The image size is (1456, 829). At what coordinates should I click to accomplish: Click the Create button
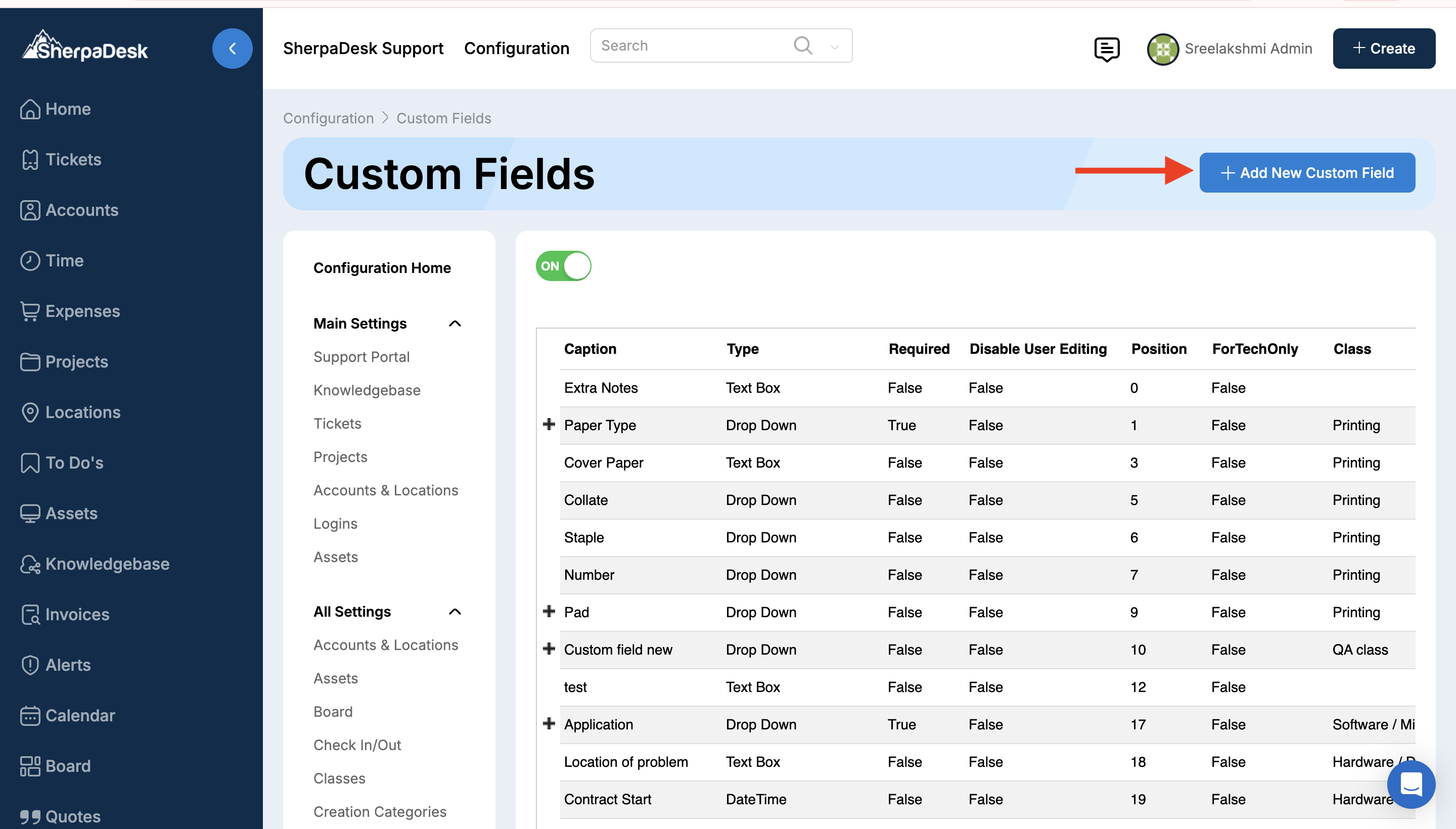click(1383, 49)
